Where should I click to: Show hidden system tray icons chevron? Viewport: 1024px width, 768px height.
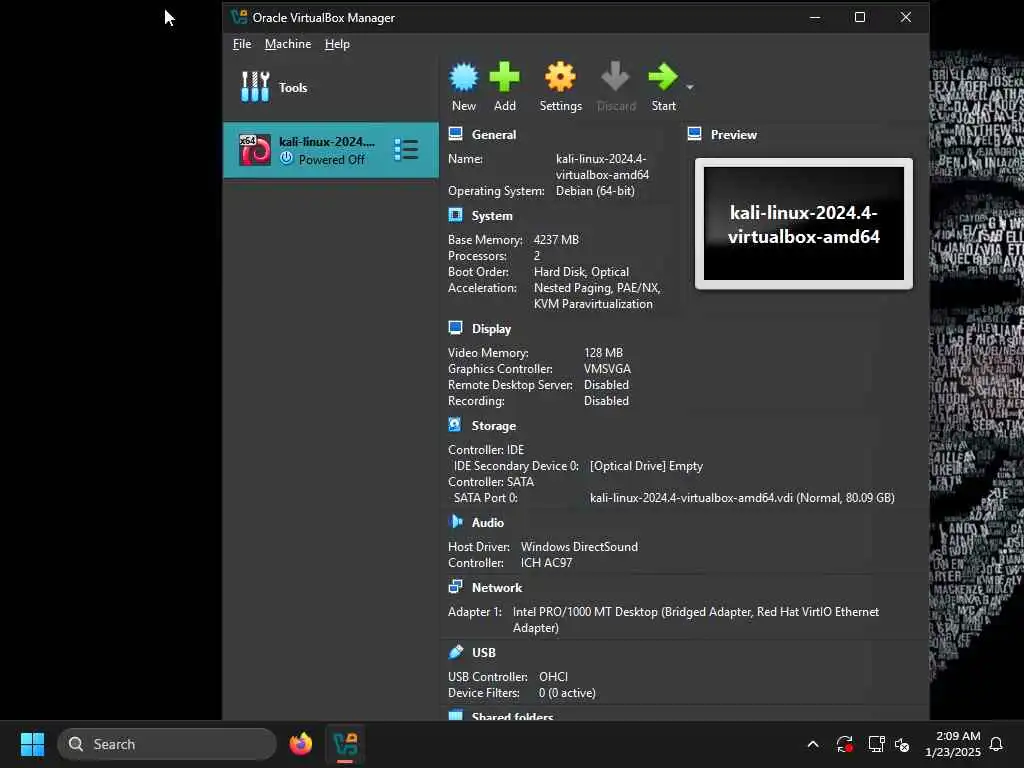click(812, 744)
